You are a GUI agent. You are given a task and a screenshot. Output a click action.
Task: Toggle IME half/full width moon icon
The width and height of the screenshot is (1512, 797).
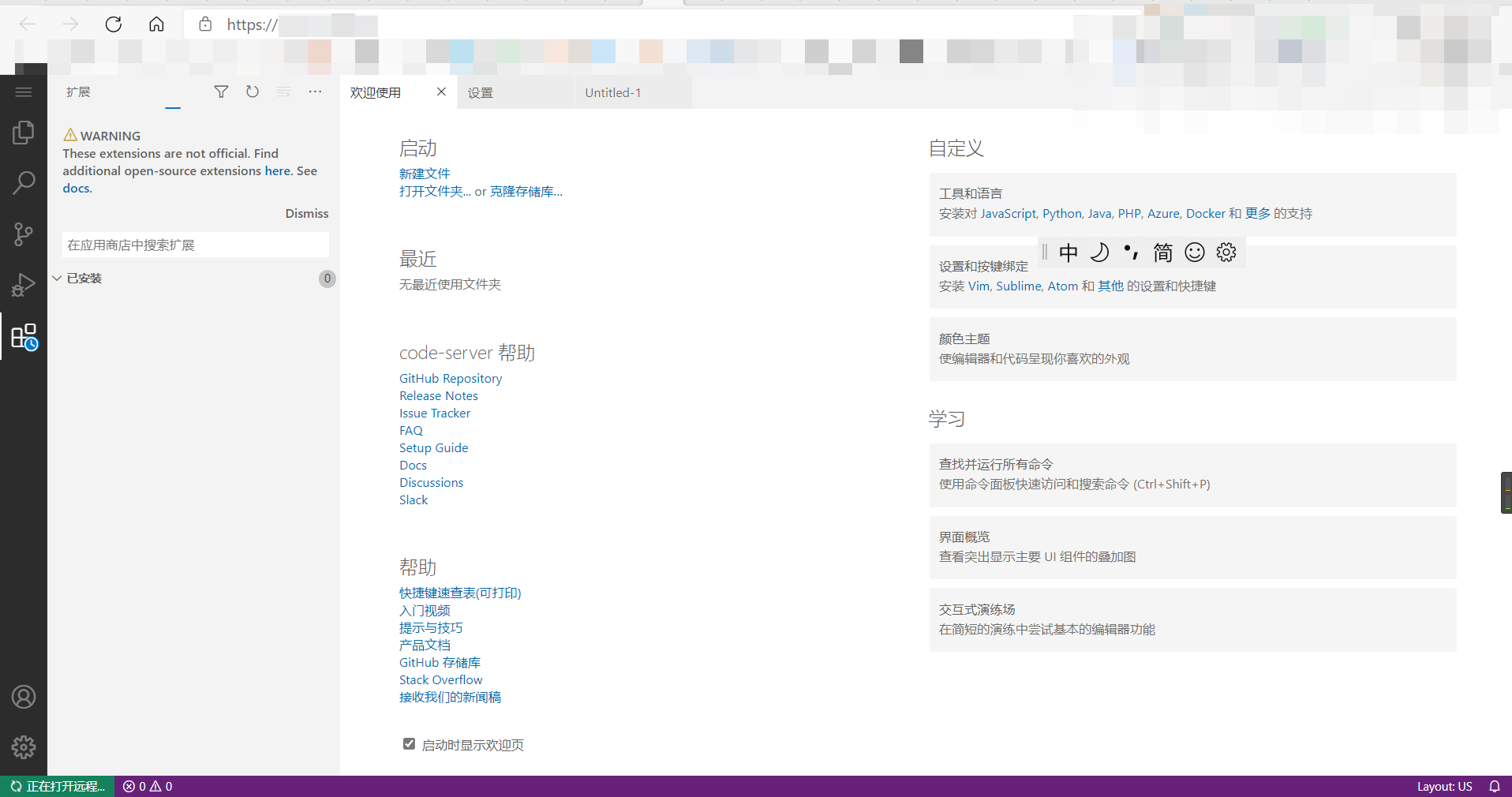1100,253
